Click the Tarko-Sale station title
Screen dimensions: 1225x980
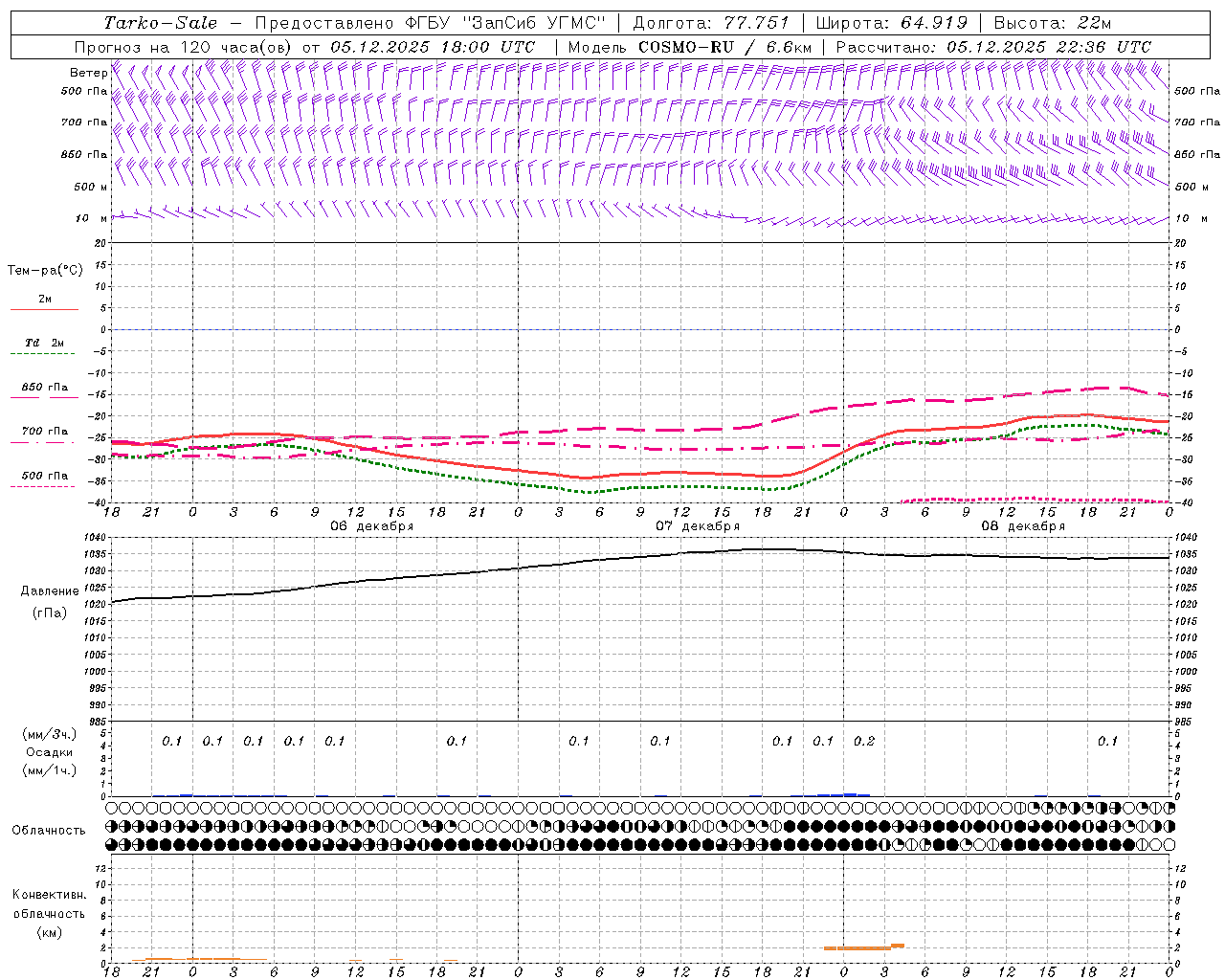point(161,23)
